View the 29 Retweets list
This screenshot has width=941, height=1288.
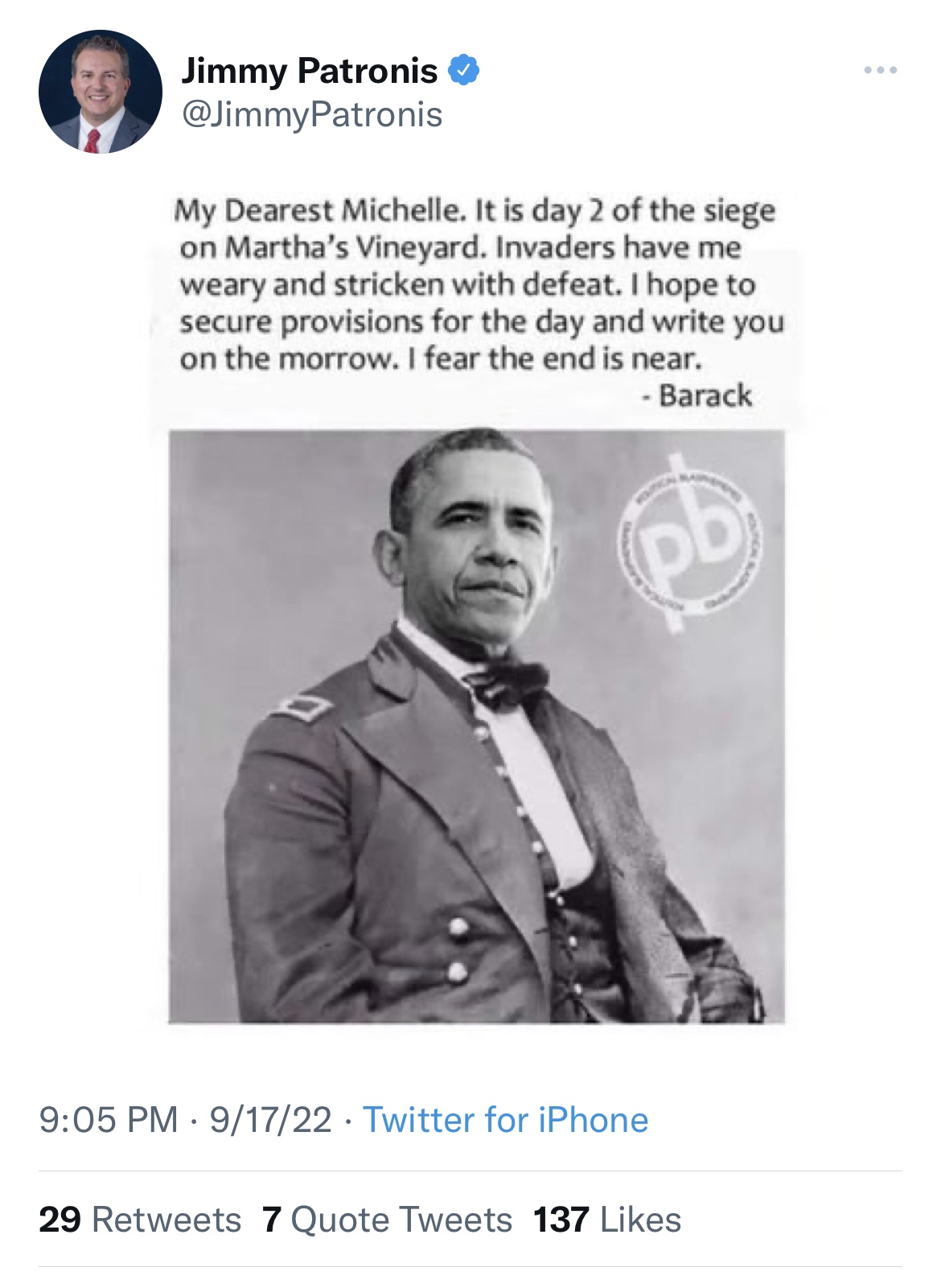pyautogui.click(x=140, y=1220)
